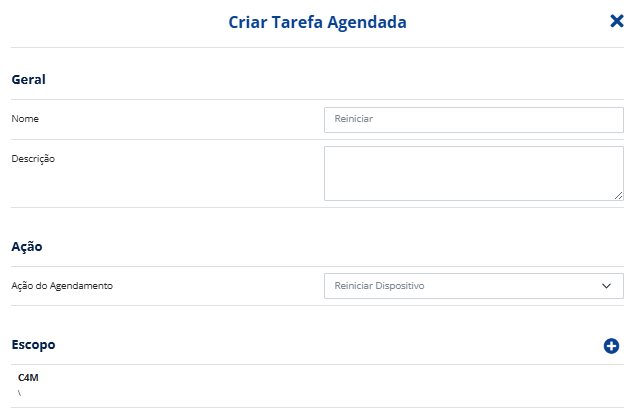Click the dropdown chevron arrow
This screenshot has height=419, width=636.
click(606, 286)
